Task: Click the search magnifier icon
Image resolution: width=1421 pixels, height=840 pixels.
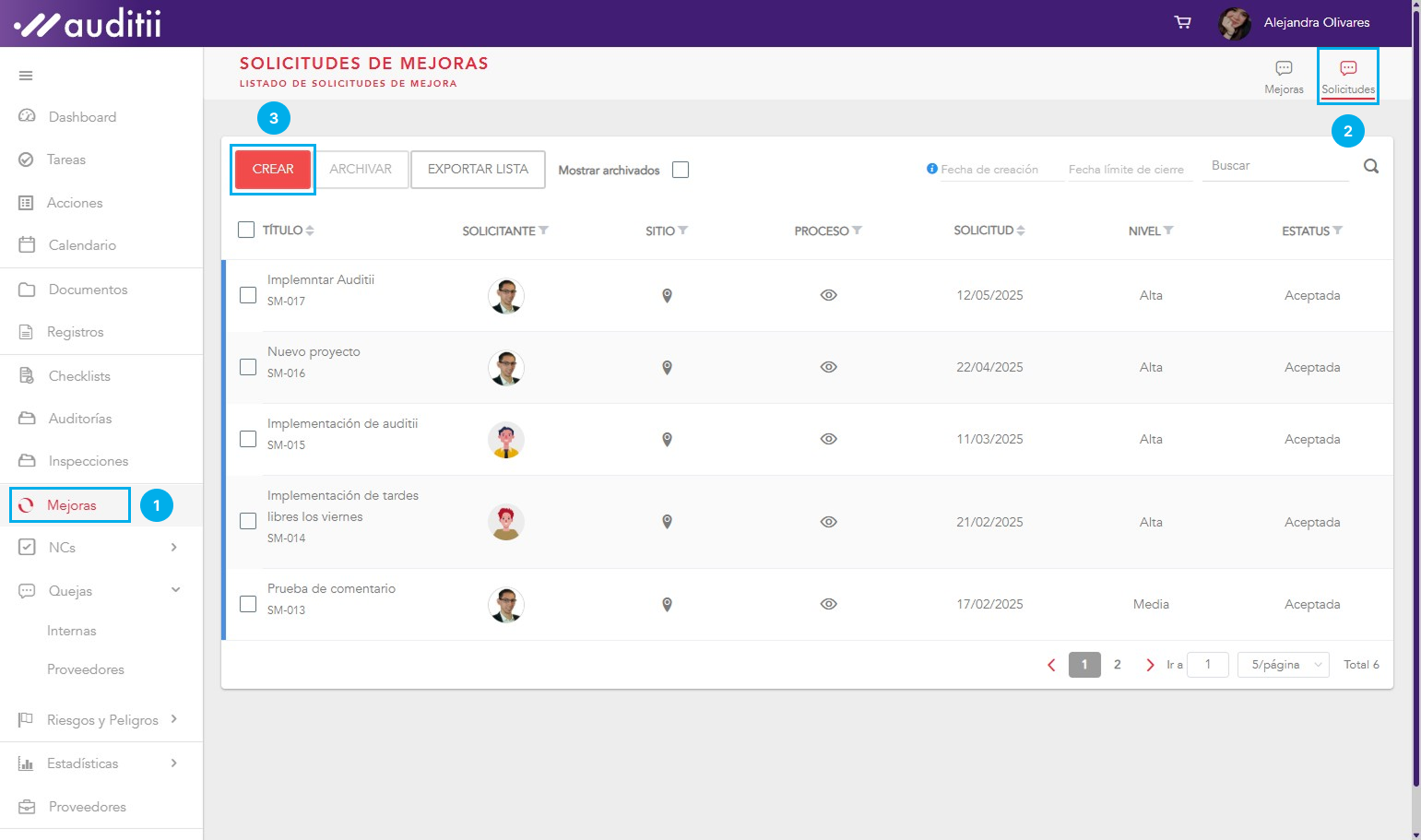Action: [x=1371, y=167]
